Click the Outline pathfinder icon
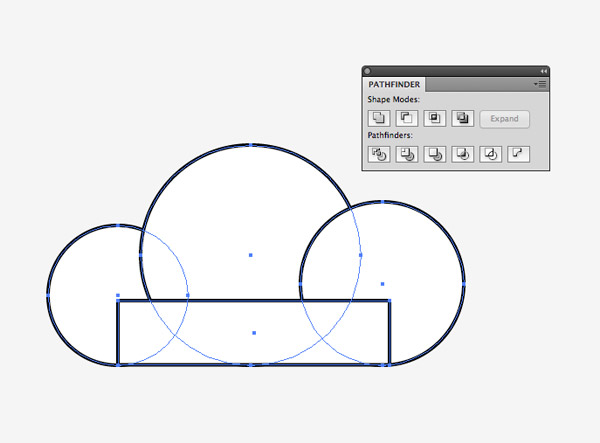This screenshot has height=443, width=600. point(491,154)
